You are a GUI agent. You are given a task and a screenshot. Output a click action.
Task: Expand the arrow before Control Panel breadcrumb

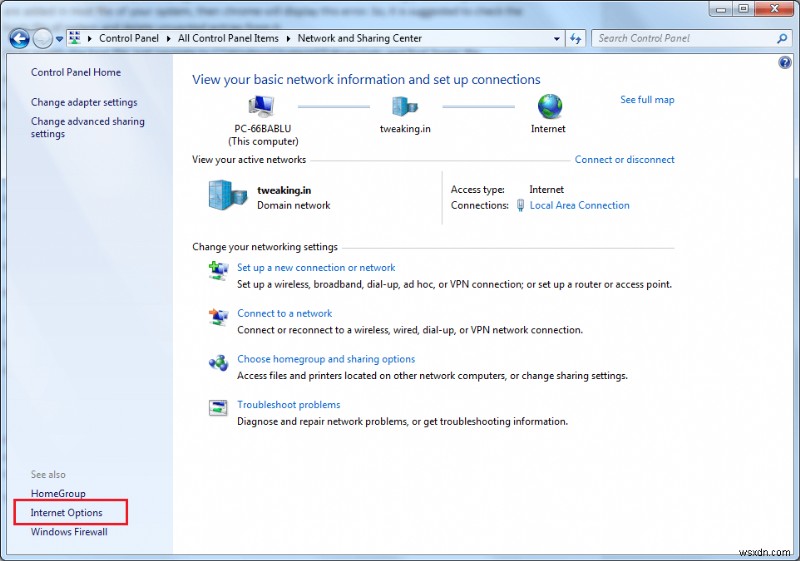(89, 38)
